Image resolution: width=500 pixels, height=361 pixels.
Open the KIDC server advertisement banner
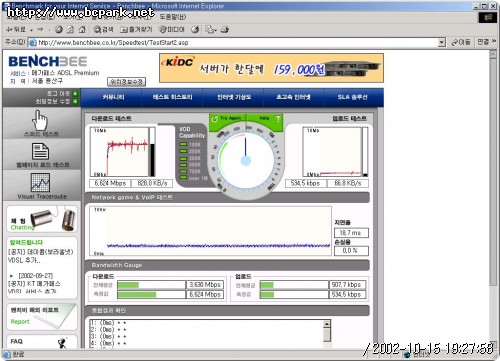pyautogui.click(x=271, y=68)
